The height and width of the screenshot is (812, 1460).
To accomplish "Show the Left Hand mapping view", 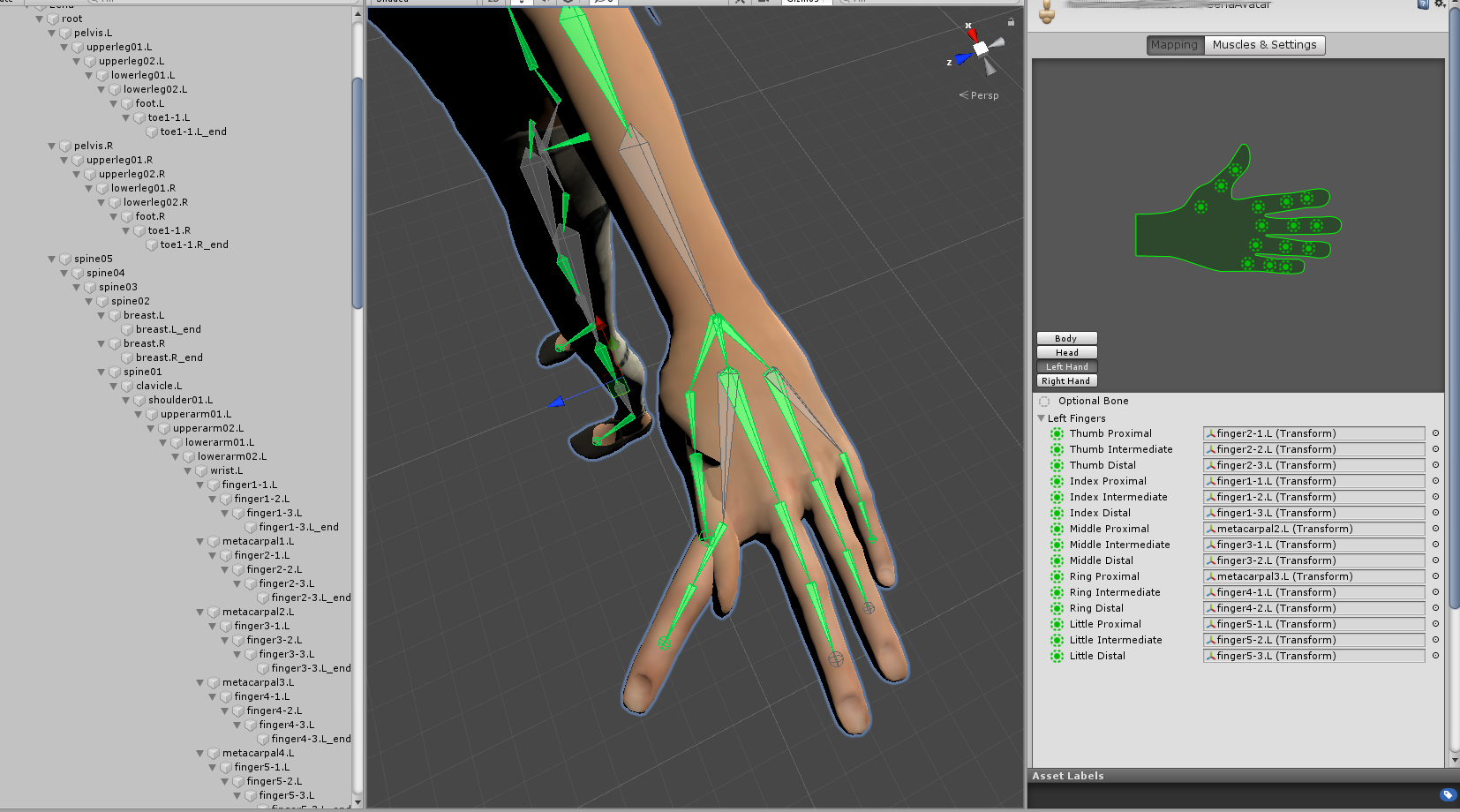I will (x=1066, y=366).
